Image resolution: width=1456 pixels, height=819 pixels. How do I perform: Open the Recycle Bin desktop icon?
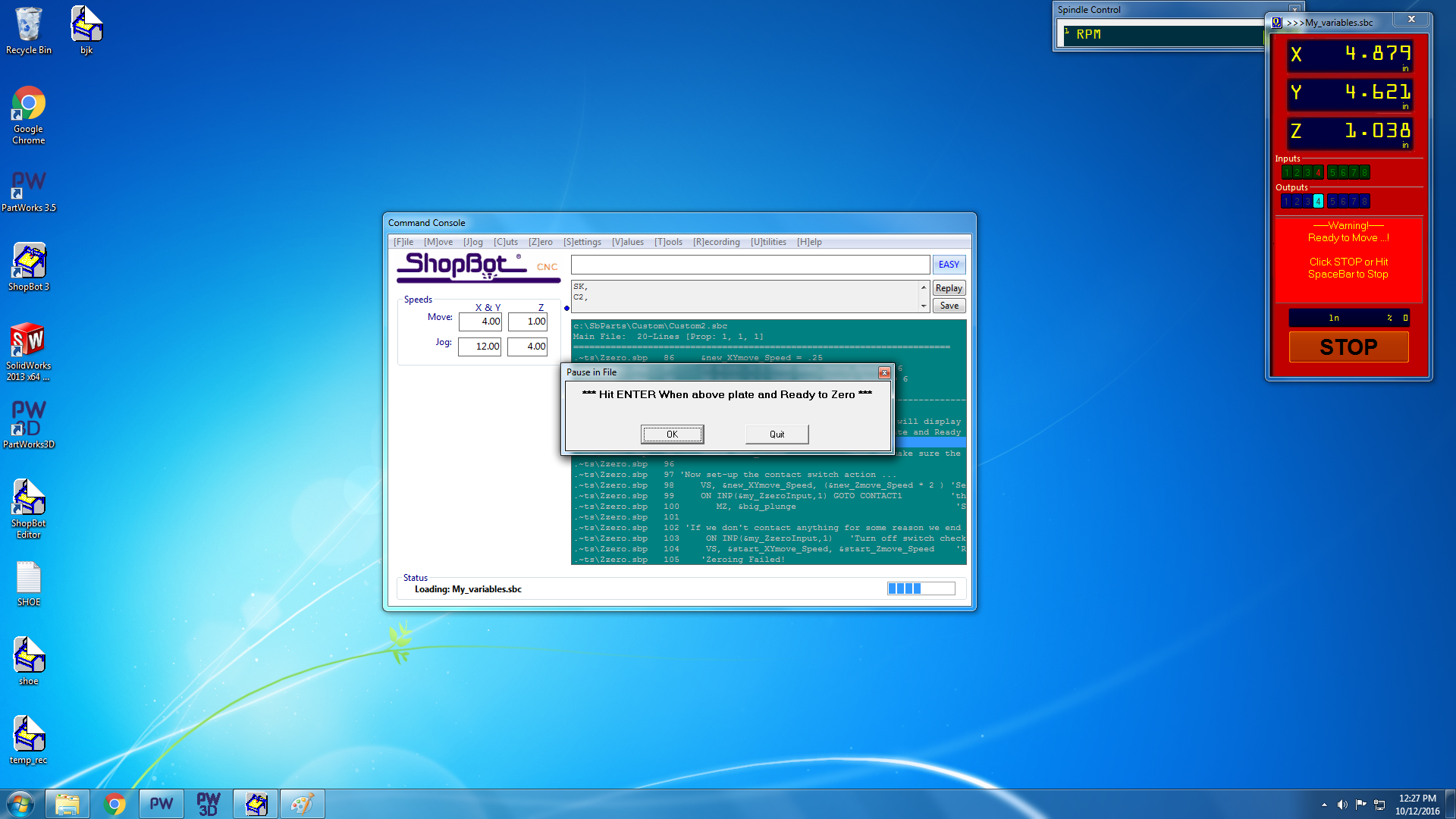(x=29, y=30)
